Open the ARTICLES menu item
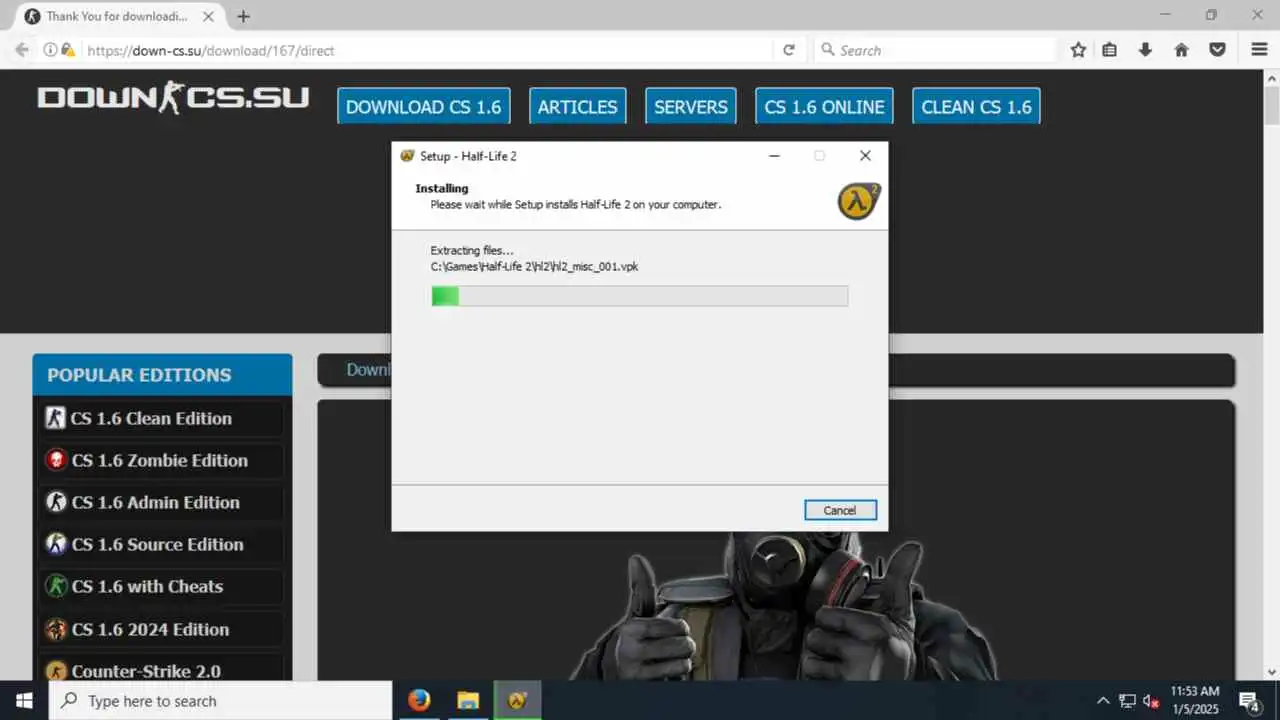This screenshot has height=720, width=1280. pyautogui.click(x=578, y=107)
